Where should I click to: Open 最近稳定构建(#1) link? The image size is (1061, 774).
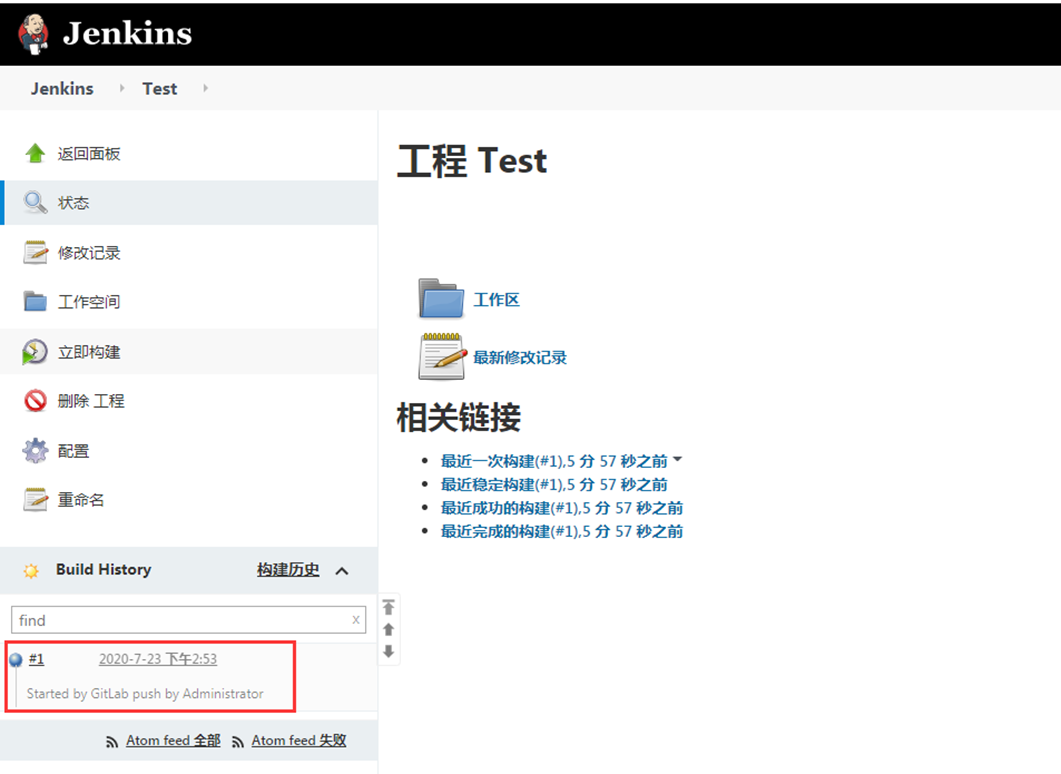coord(554,484)
